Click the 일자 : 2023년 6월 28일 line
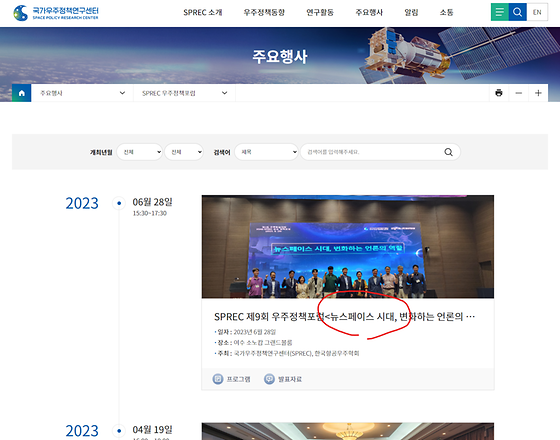This screenshot has height=440, width=560. [x=245, y=332]
